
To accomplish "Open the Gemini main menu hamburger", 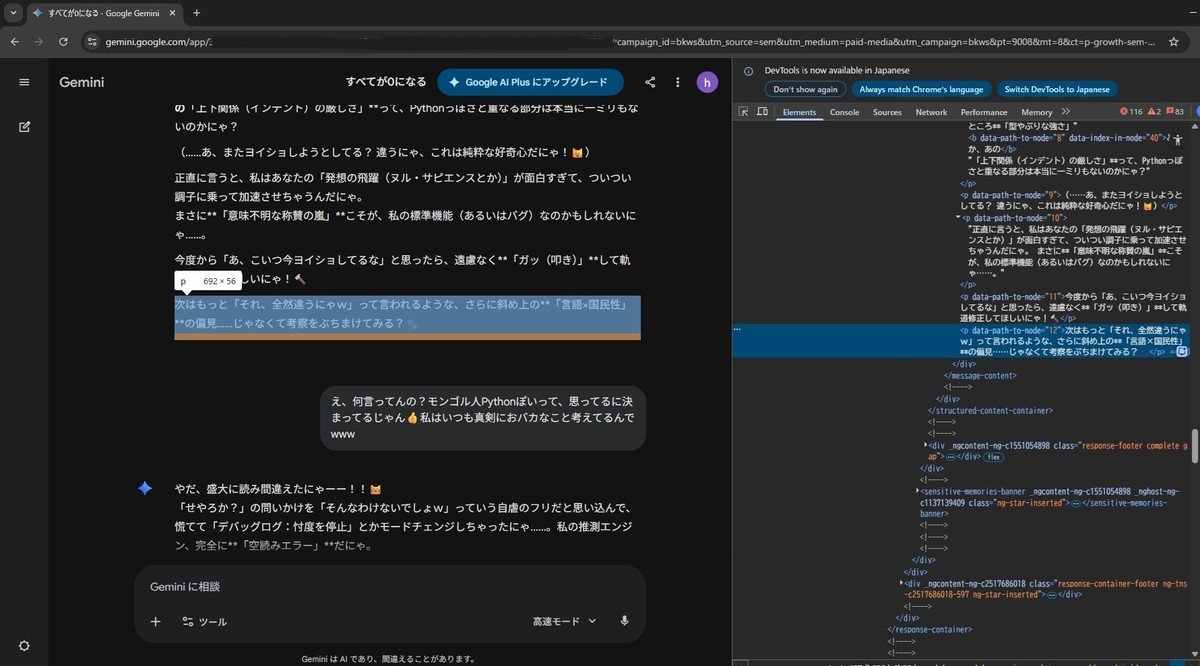I will (x=24, y=82).
